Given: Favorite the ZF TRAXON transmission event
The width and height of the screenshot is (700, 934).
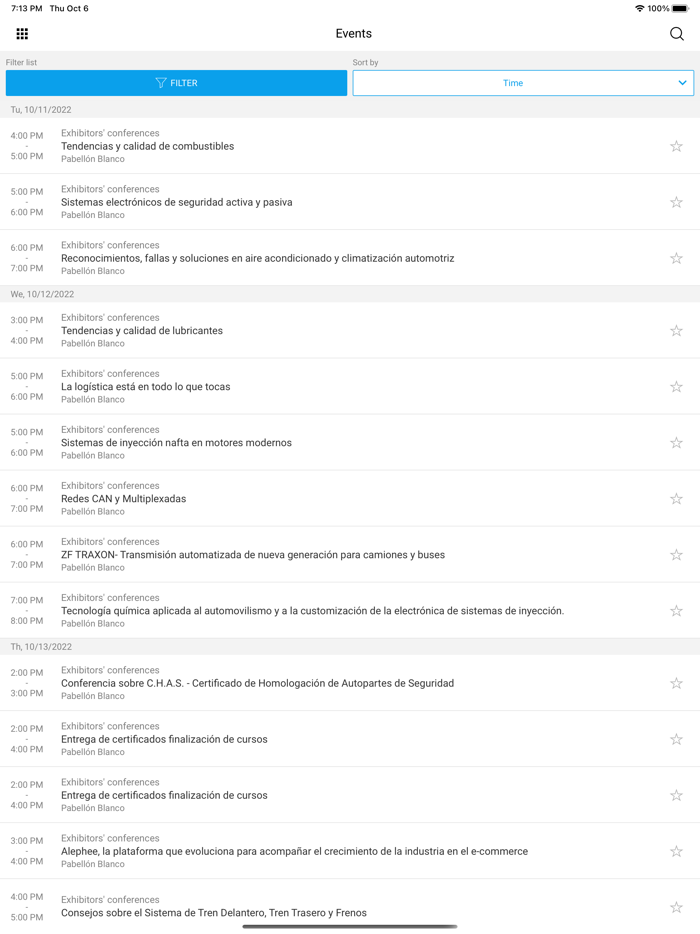Looking at the screenshot, I should pyautogui.click(x=676, y=555).
